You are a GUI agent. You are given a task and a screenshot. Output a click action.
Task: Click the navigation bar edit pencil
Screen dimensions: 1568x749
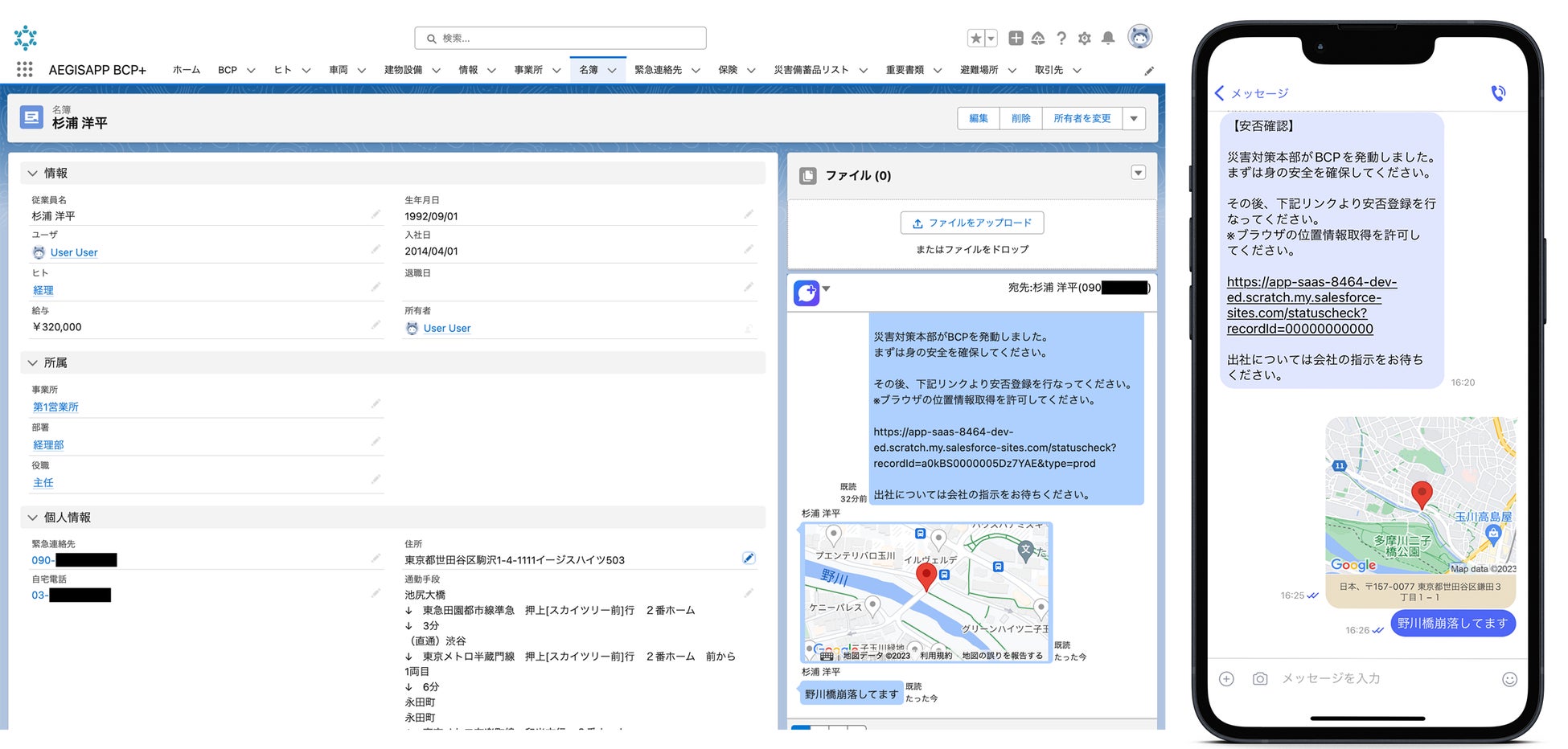tap(1149, 71)
